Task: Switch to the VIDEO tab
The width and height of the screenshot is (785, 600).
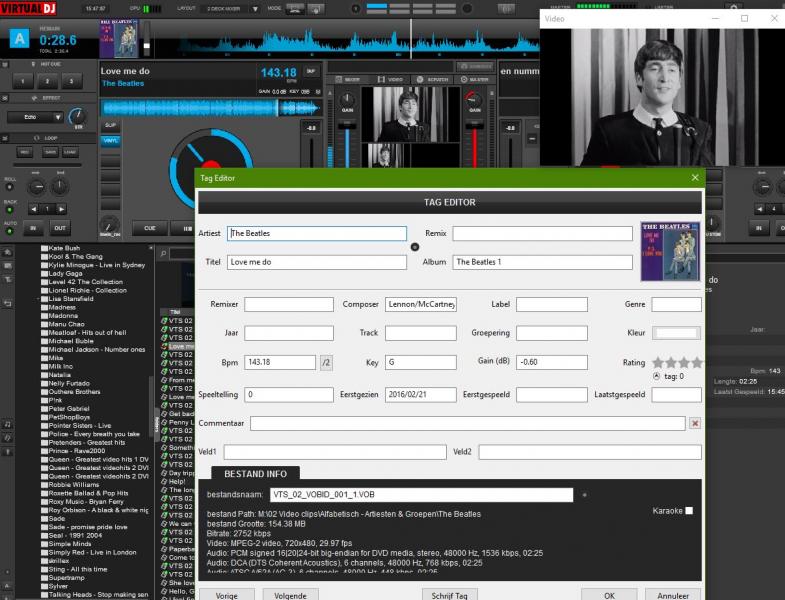Action: coord(390,80)
